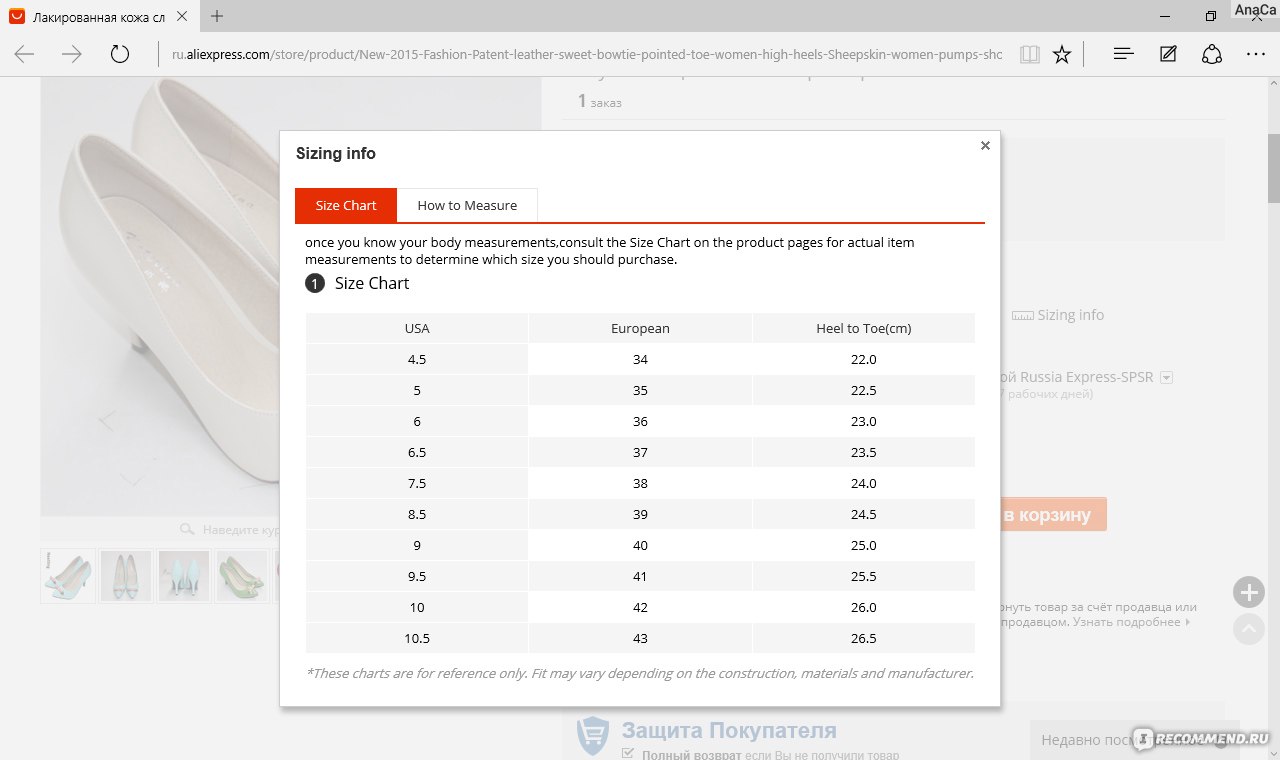Open the Hub lines icon
The width and height of the screenshot is (1280, 760).
click(1124, 54)
